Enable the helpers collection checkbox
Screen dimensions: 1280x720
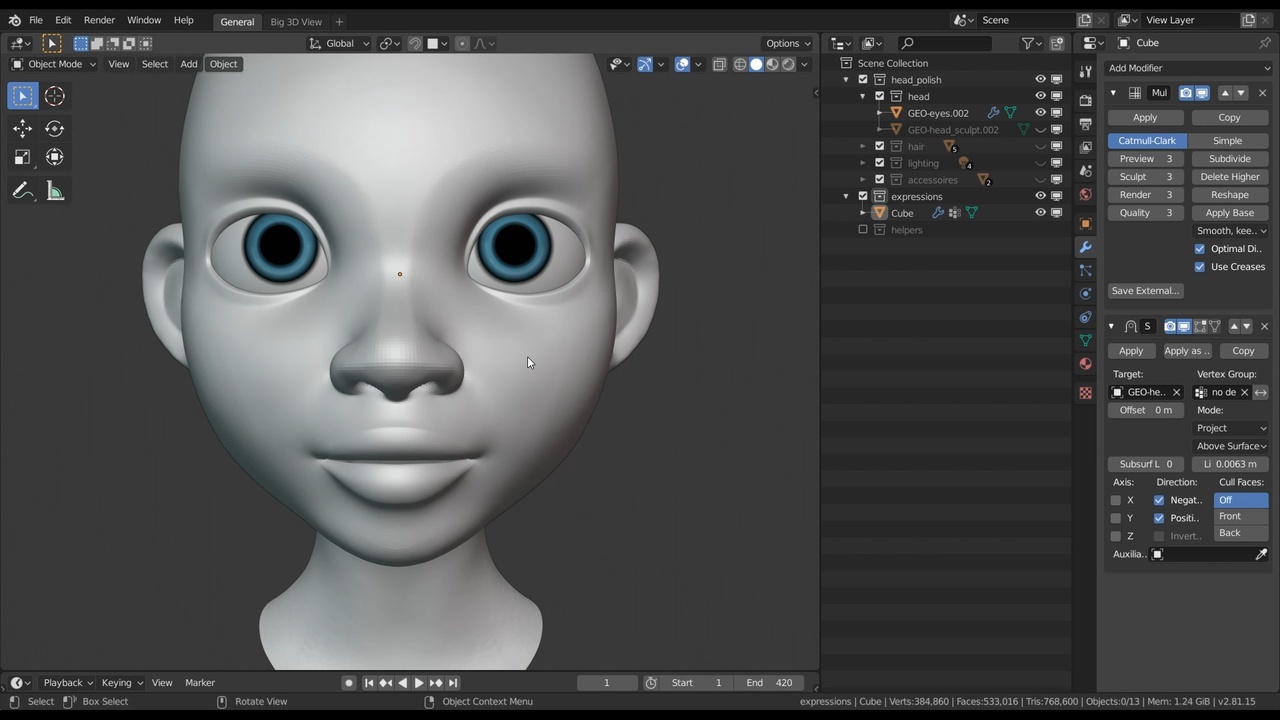click(x=863, y=230)
